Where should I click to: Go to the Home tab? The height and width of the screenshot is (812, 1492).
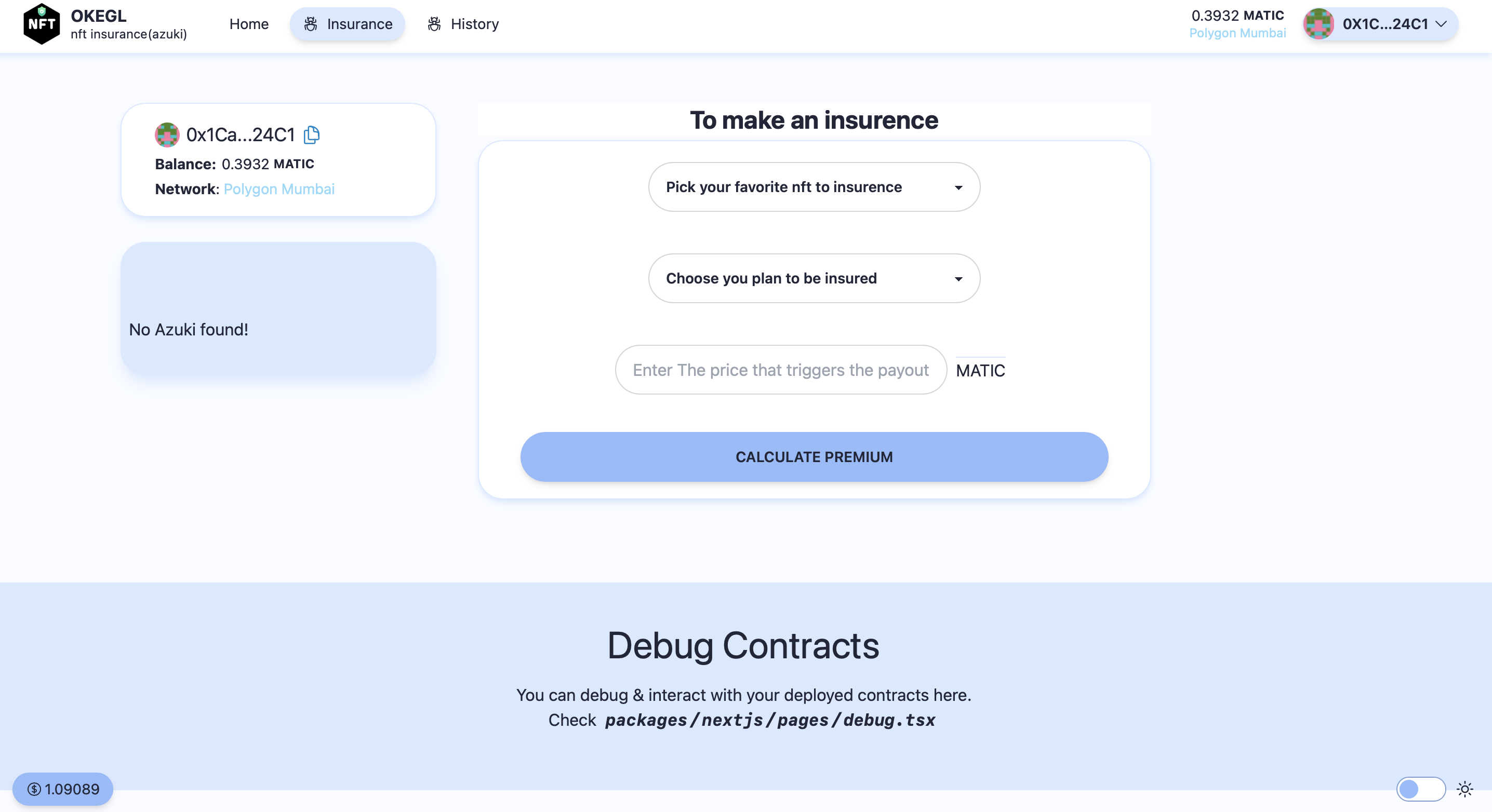(x=248, y=24)
